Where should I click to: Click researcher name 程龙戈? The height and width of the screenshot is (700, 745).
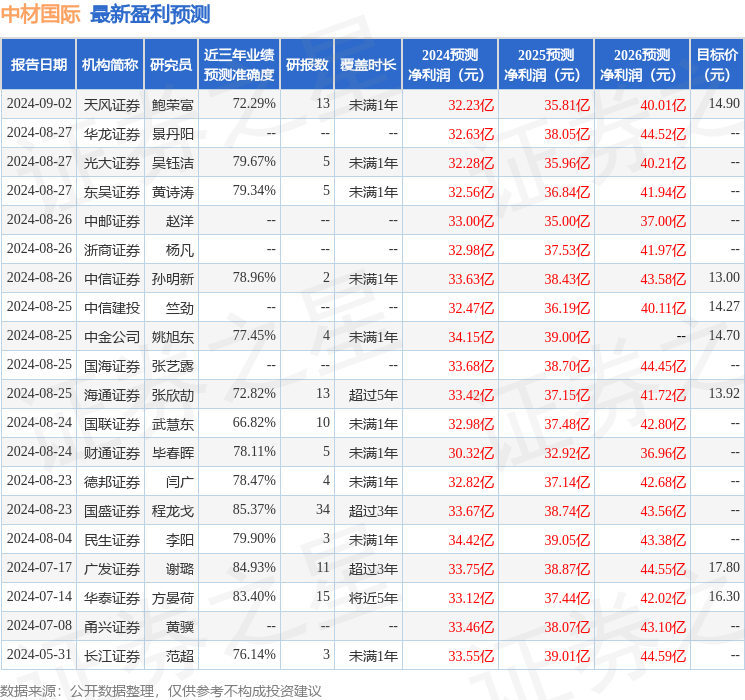(x=173, y=511)
